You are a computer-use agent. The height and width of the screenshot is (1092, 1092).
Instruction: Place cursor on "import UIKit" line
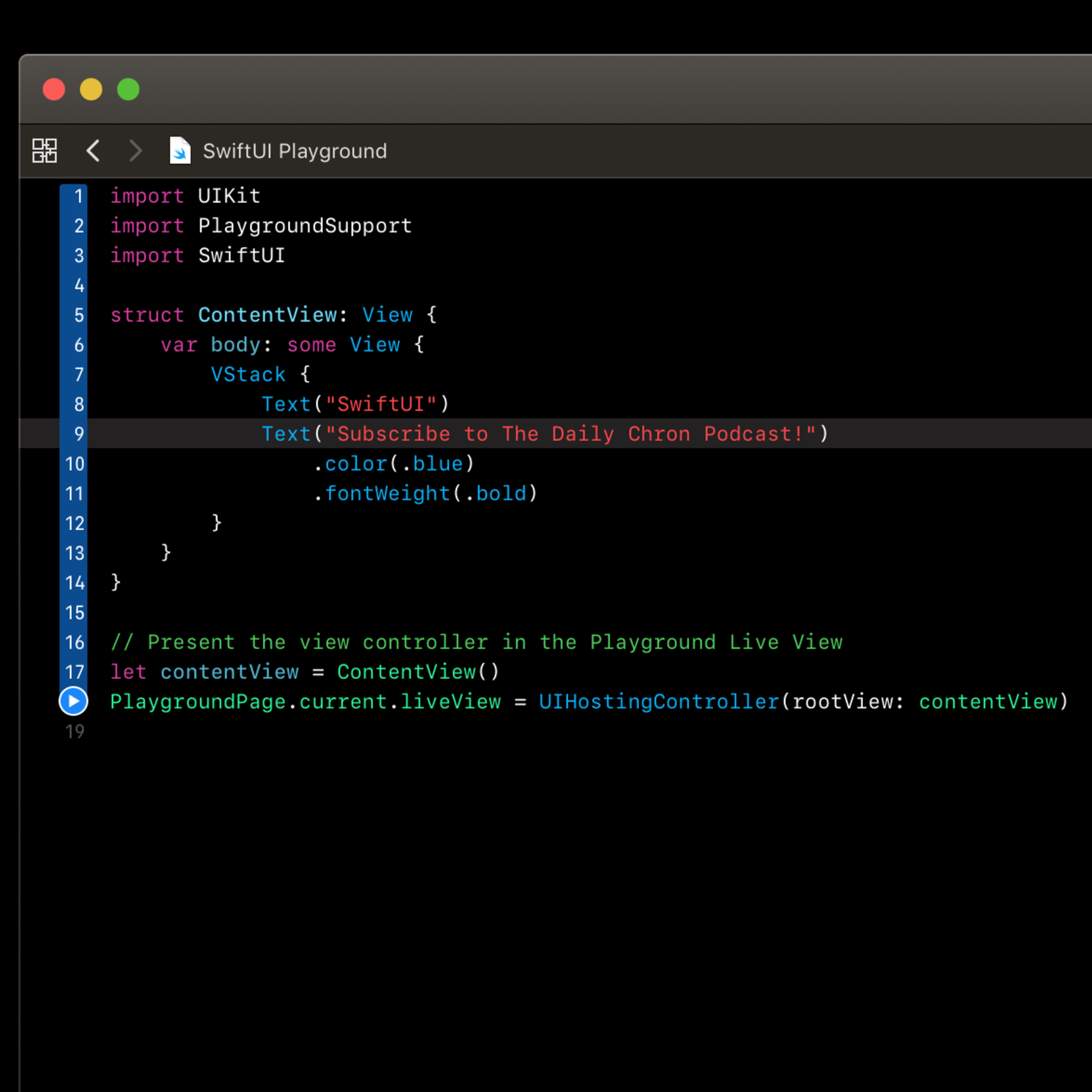(x=185, y=195)
